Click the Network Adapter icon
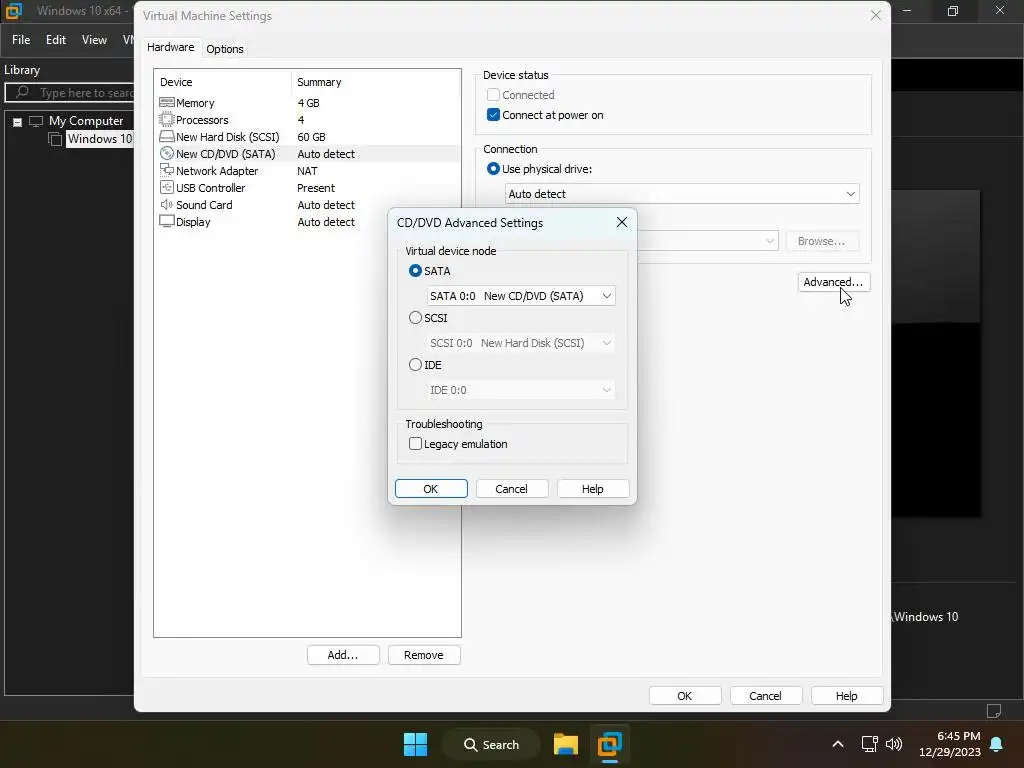 point(167,170)
